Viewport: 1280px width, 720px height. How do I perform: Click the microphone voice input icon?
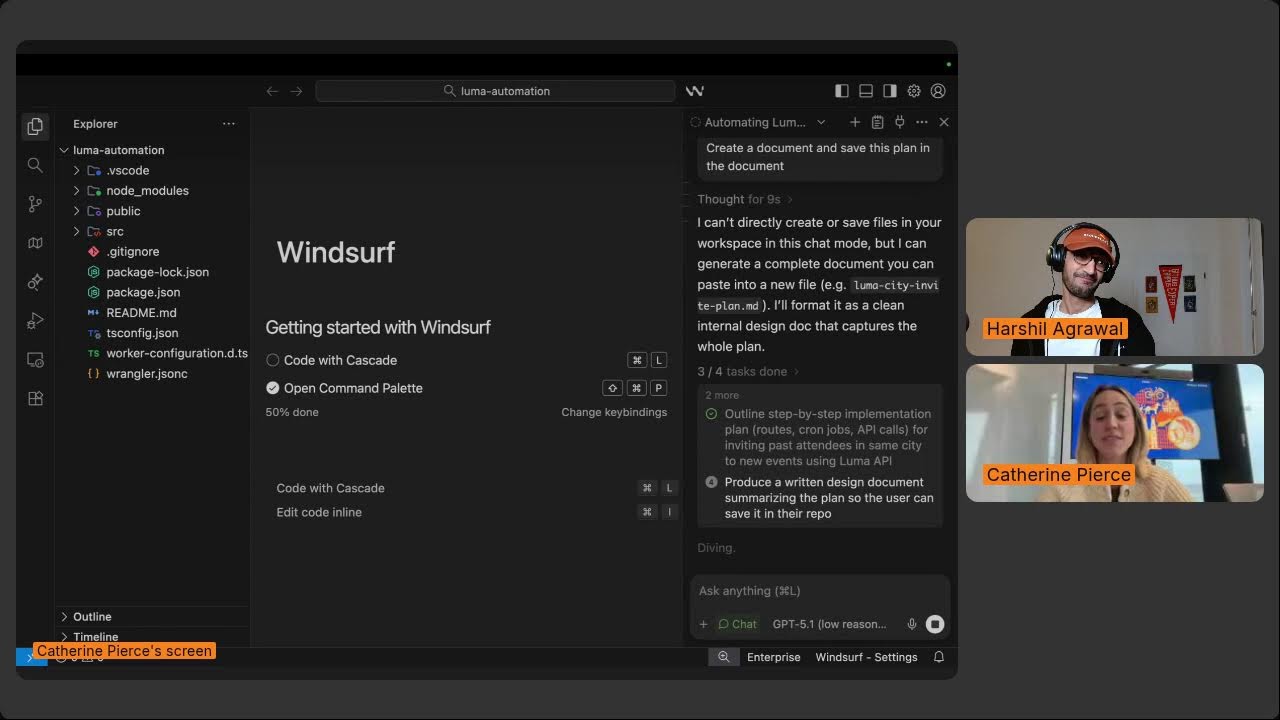pyautogui.click(x=911, y=624)
